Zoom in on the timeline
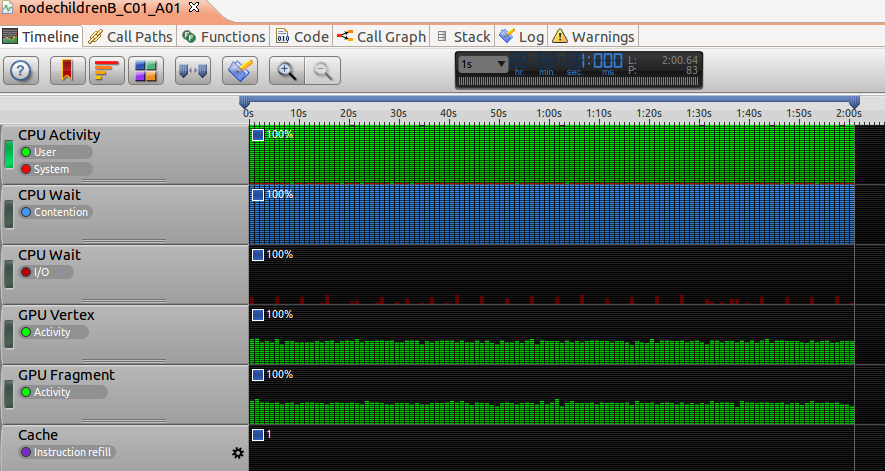Screen dimensions: 885x471 click(287, 70)
